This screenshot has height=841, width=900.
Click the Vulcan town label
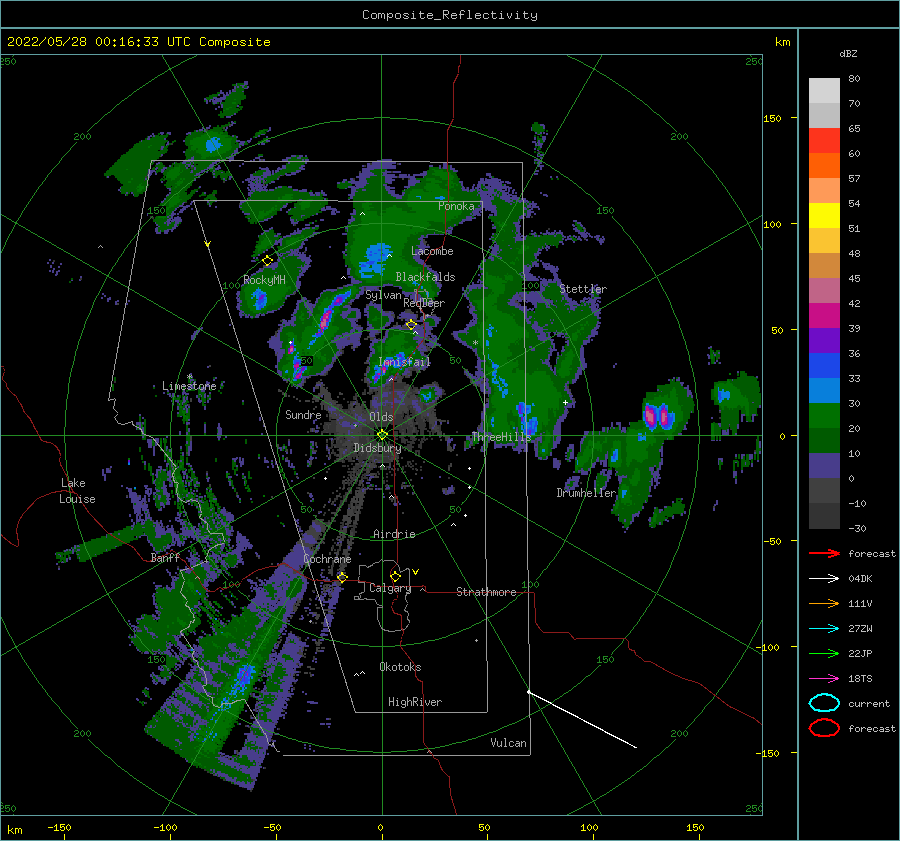(508, 743)
